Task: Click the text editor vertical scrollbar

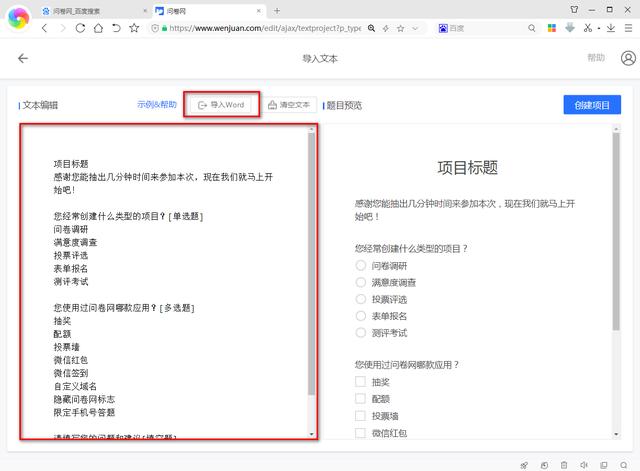Action: pos(311,264)
